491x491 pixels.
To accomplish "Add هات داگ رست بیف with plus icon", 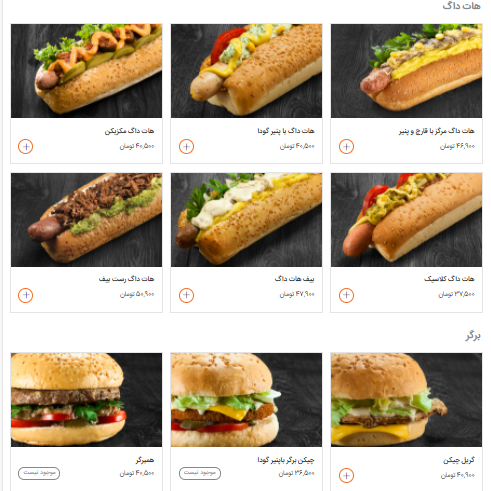I will (x=25, y=295).
